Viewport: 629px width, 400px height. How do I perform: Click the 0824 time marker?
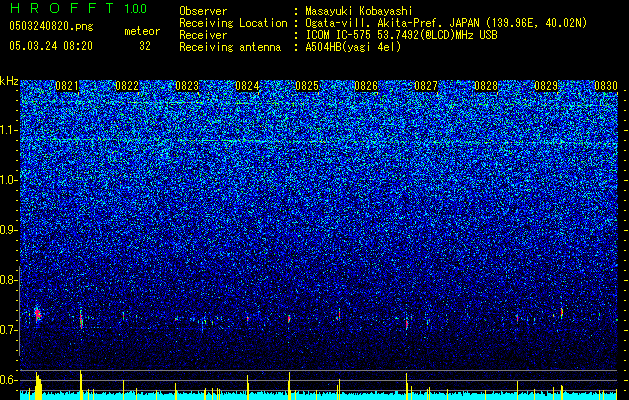point(247,86)
